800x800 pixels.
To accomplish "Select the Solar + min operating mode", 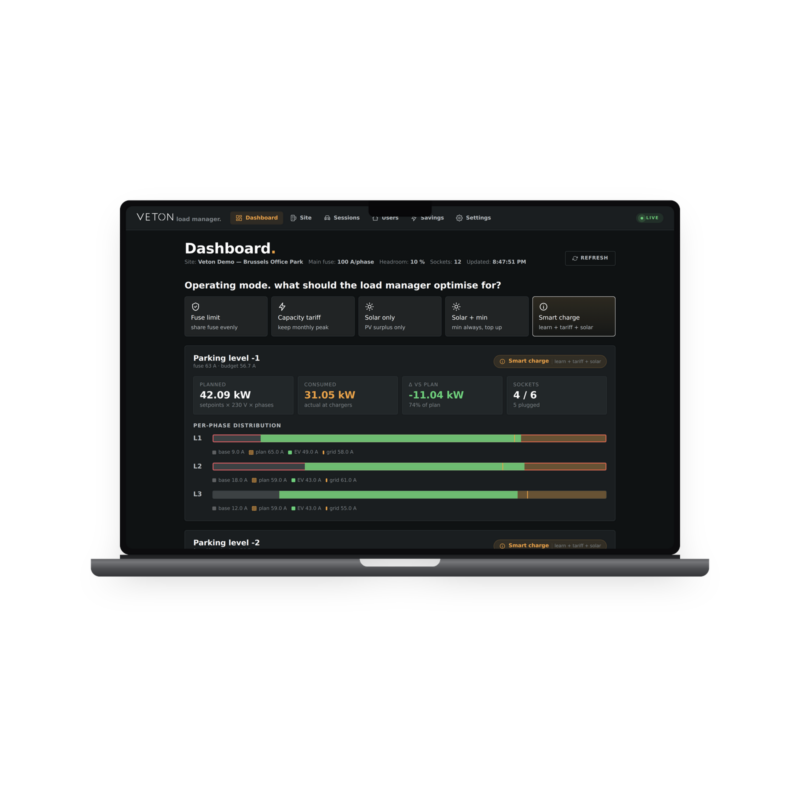I will click(487, 316).
